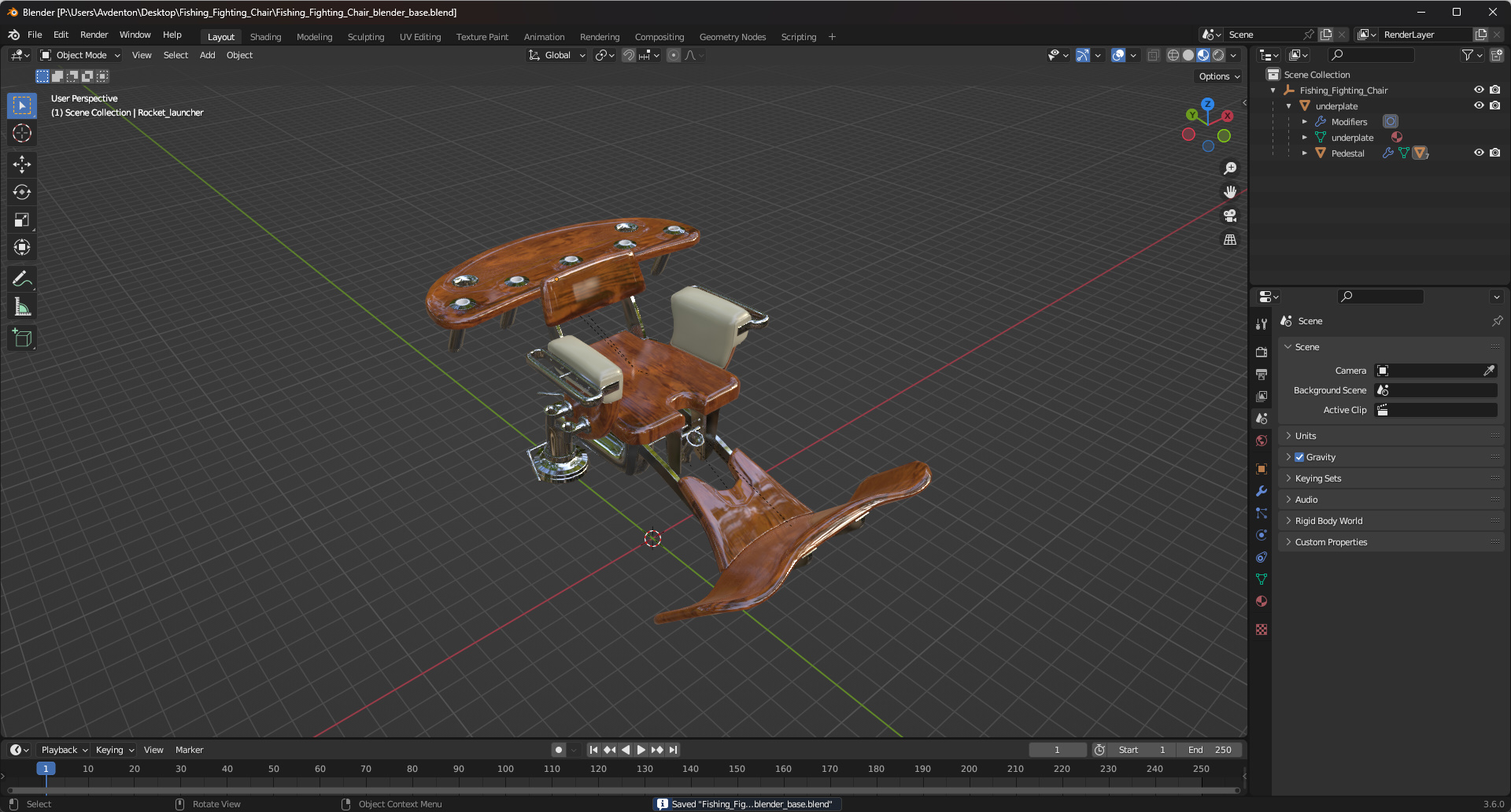Open the Modifiers properties tab wrench
The image size is (1511, 812).
click(1262, 491)
